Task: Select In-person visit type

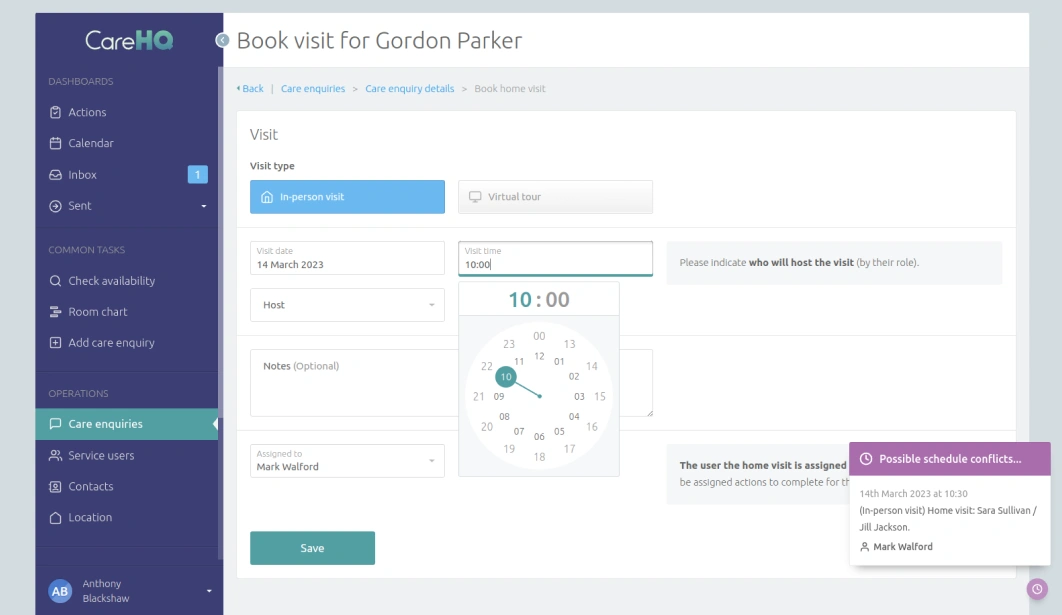Action: [347, 197]
